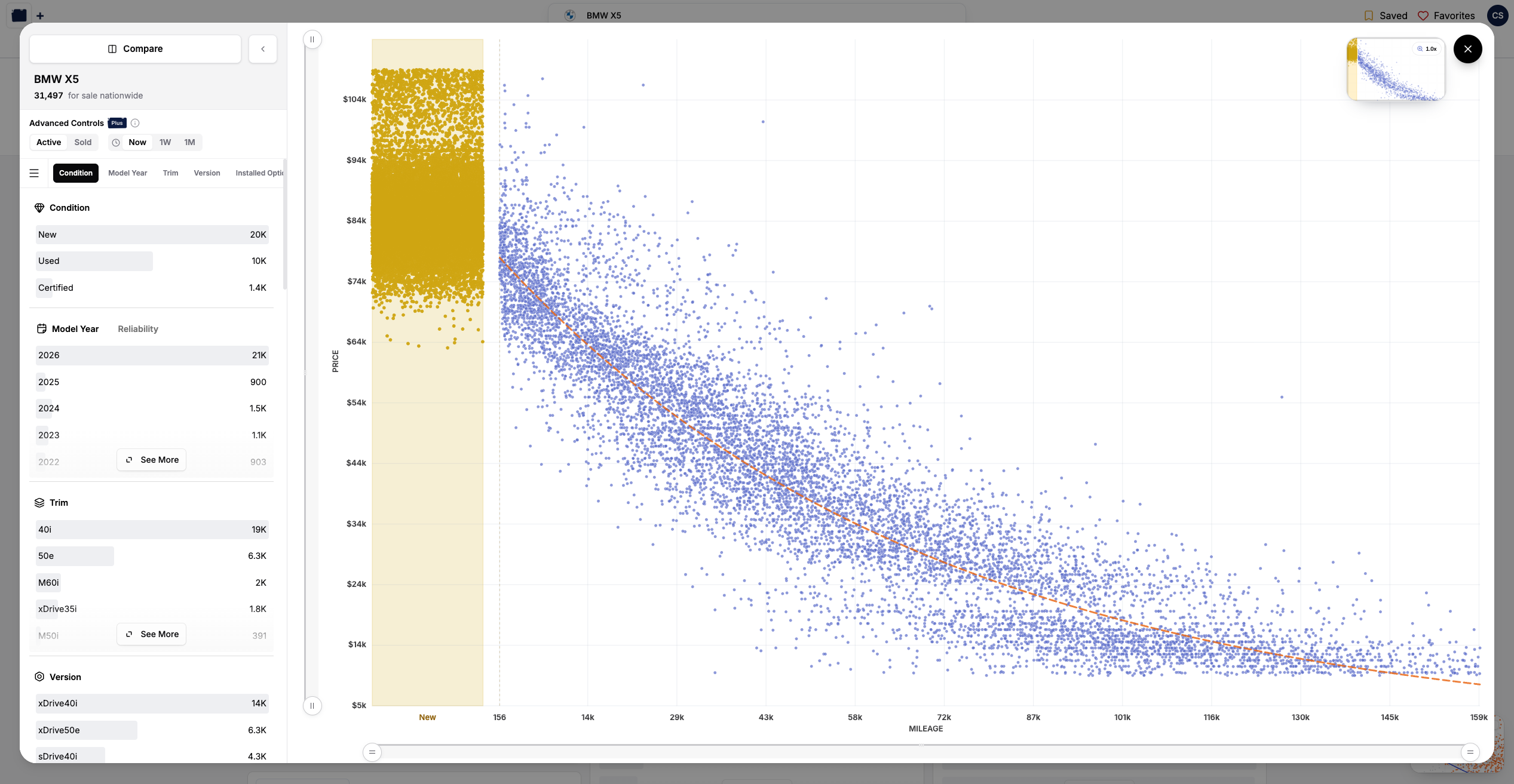Screen dimensions: 1514x784
Task: Expand more trims with See More
Action: (152, 634)
